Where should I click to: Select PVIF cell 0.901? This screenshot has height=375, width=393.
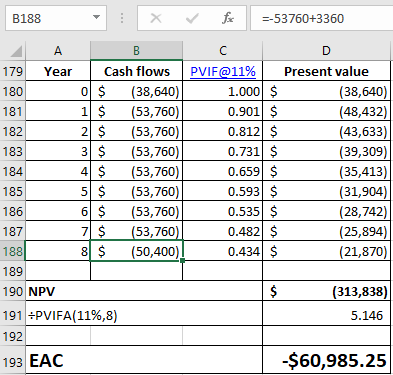point(223,111)
